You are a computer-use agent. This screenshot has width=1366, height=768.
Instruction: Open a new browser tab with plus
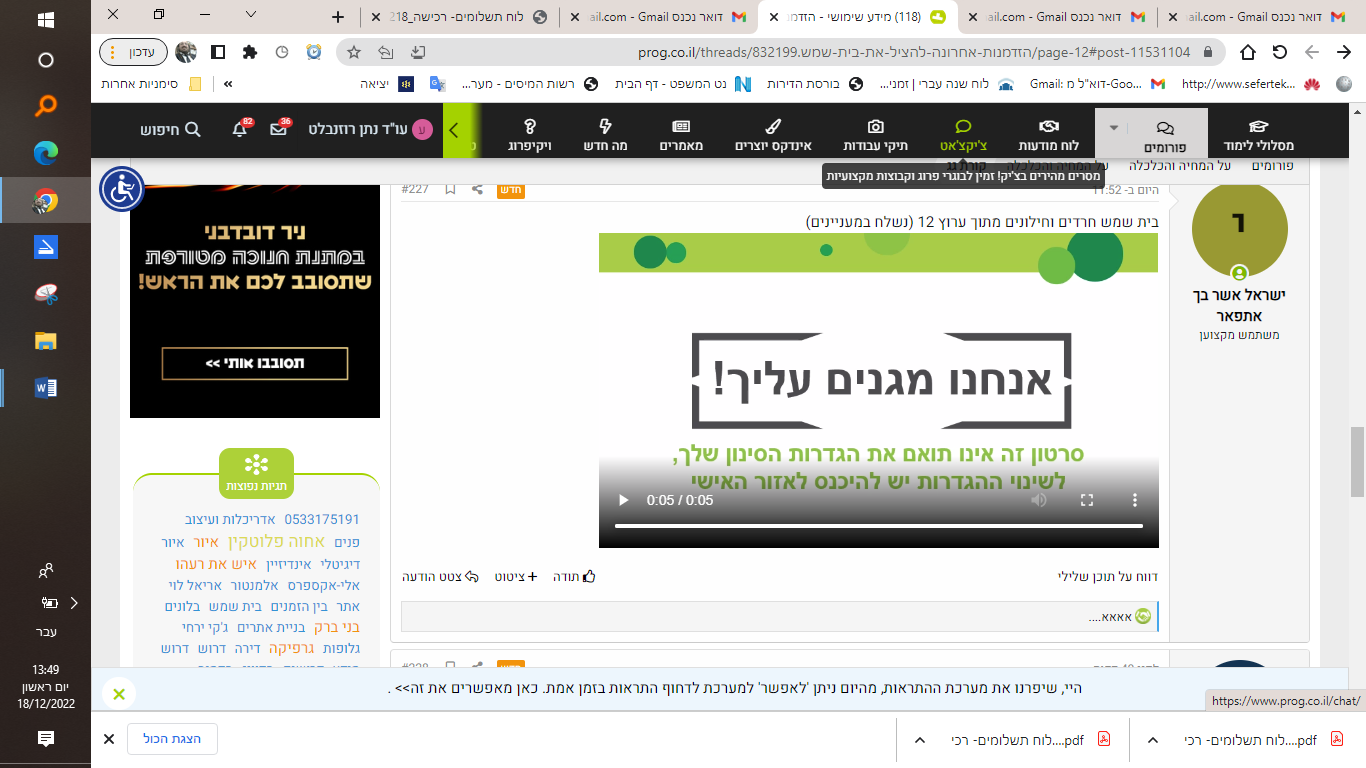click(x=338, y=16)
